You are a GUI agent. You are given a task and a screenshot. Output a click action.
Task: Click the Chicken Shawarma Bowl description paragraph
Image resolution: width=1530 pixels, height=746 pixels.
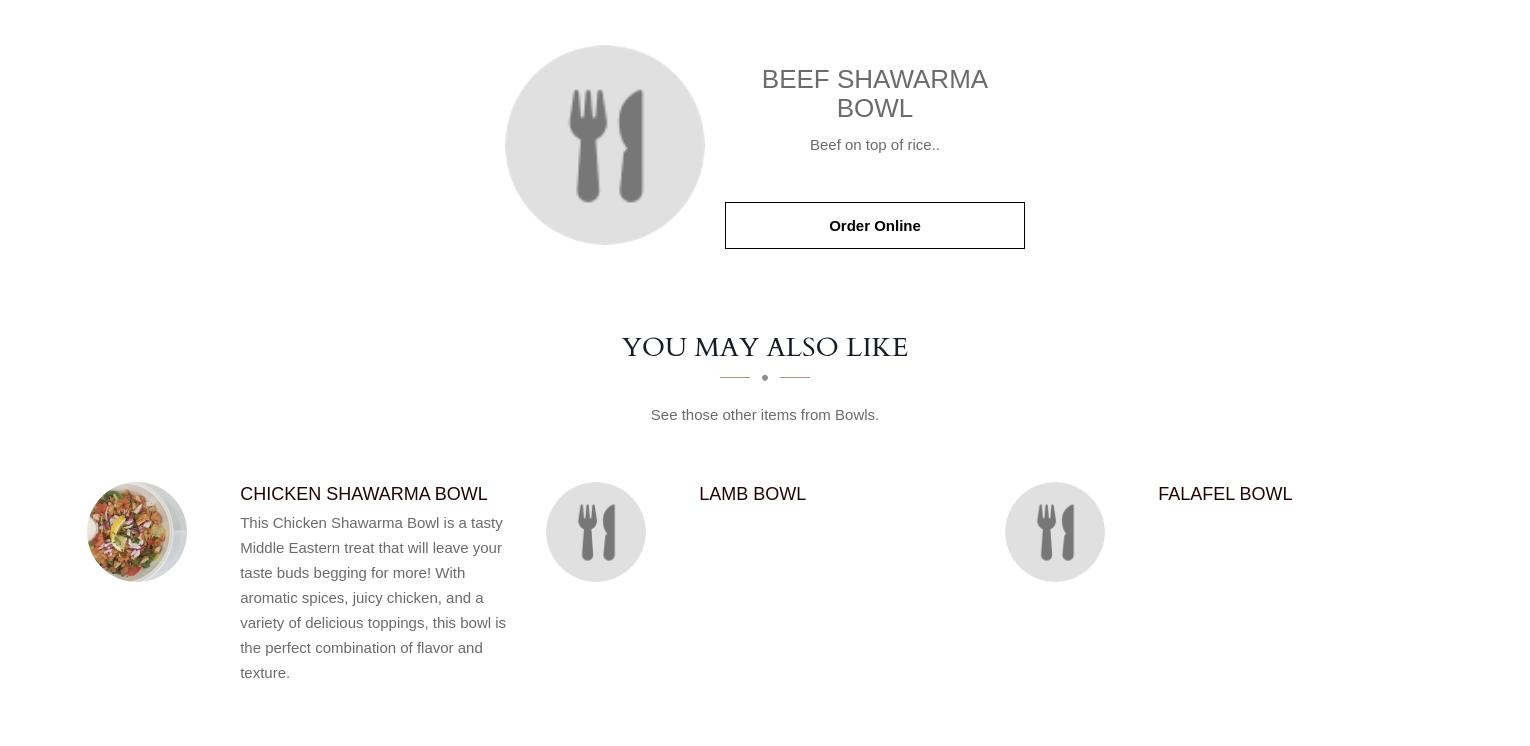[x=374, y=598]
